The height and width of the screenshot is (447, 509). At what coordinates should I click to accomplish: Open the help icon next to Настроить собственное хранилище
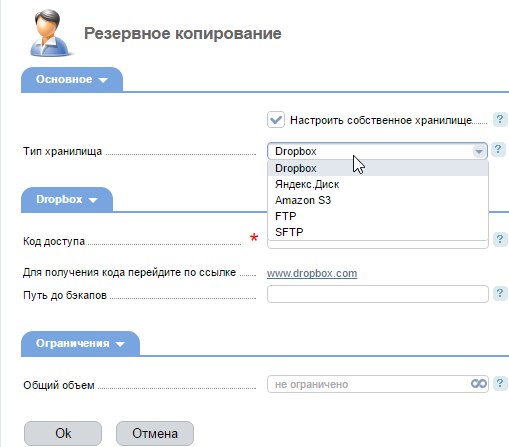click(x=500, y=119)
